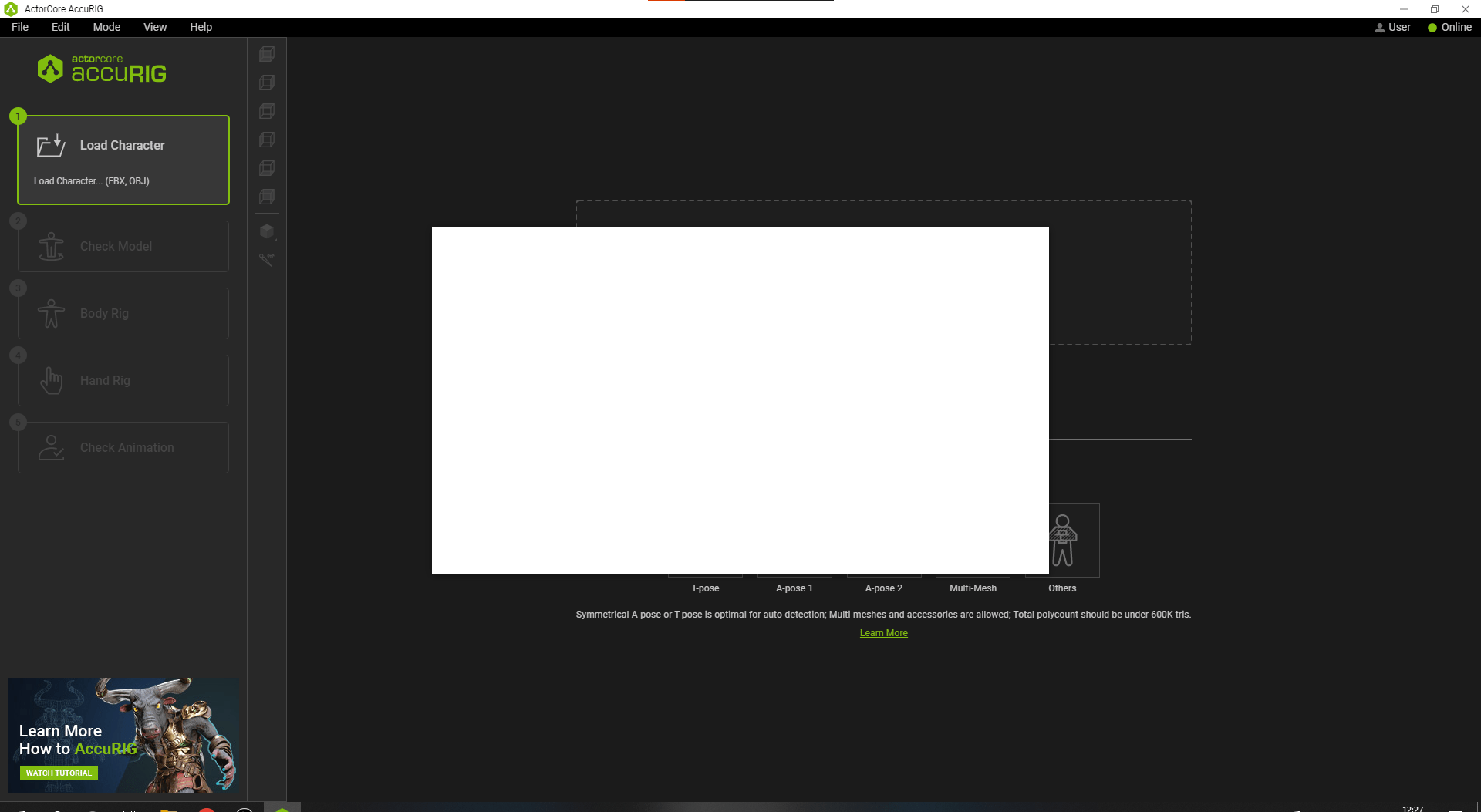1481x812 pixels.
Task: Open the Mode menu
Action: (106, 26)
